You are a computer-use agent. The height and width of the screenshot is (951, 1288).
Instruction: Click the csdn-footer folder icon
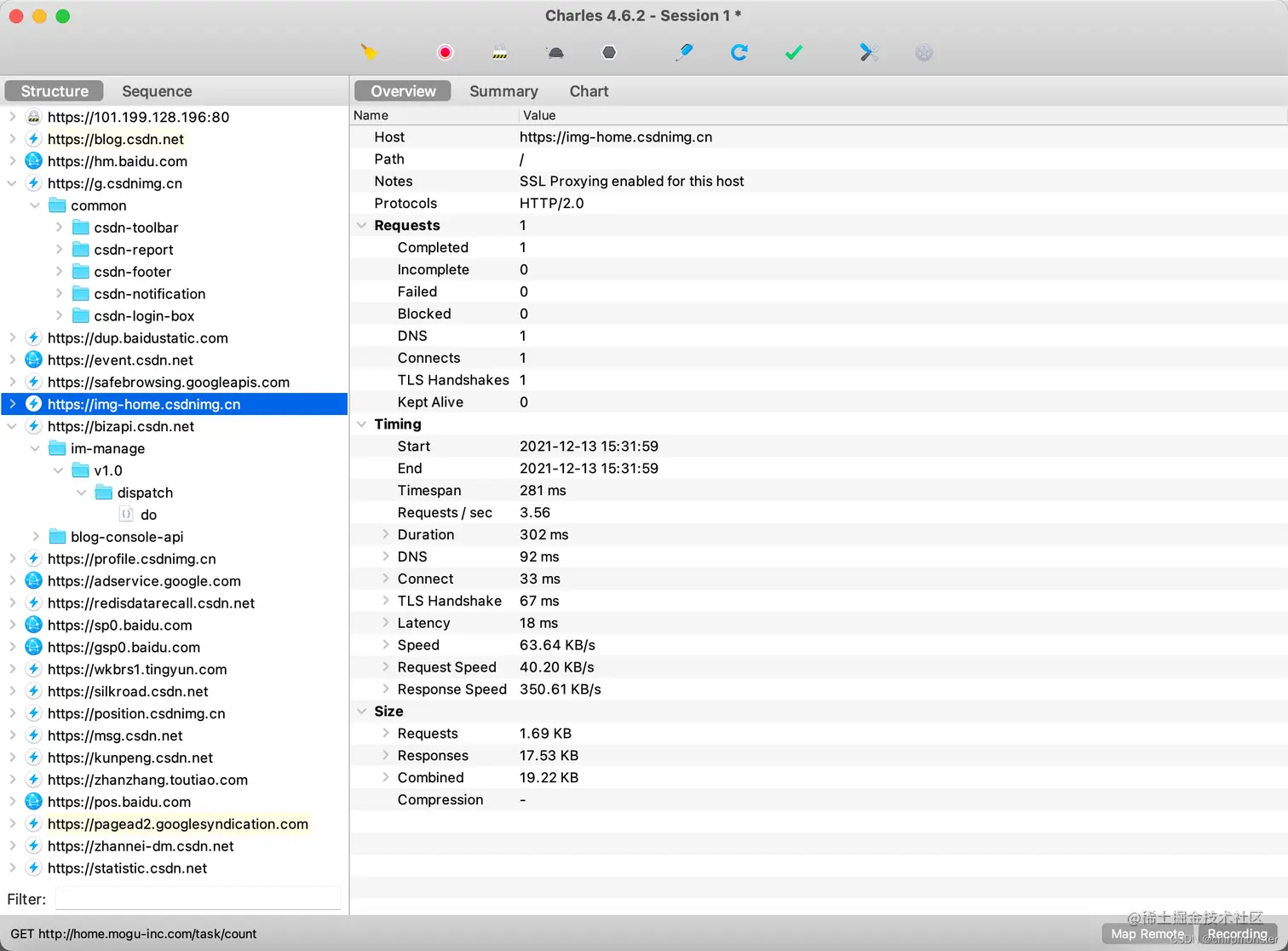point(81,271)
